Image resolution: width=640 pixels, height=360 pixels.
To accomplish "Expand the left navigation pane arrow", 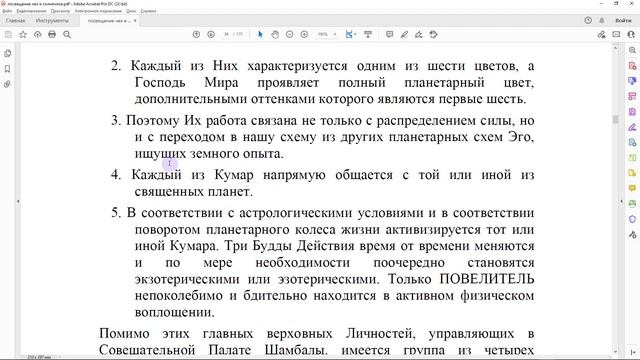I will tap(18, 201).
